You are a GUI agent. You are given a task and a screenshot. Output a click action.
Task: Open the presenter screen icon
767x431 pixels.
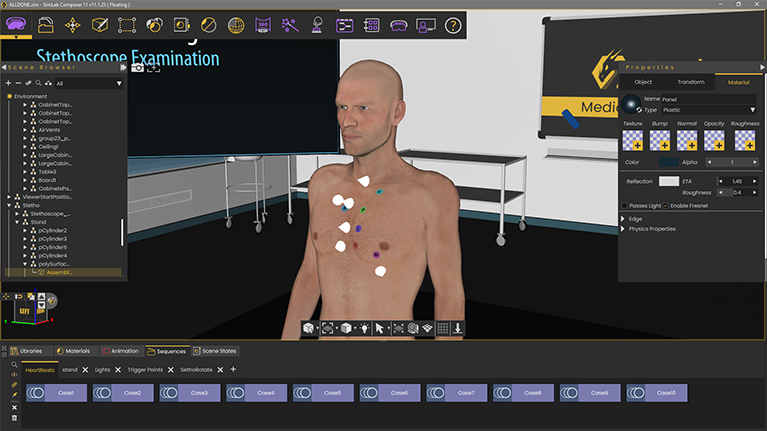(x=426, y=25)
